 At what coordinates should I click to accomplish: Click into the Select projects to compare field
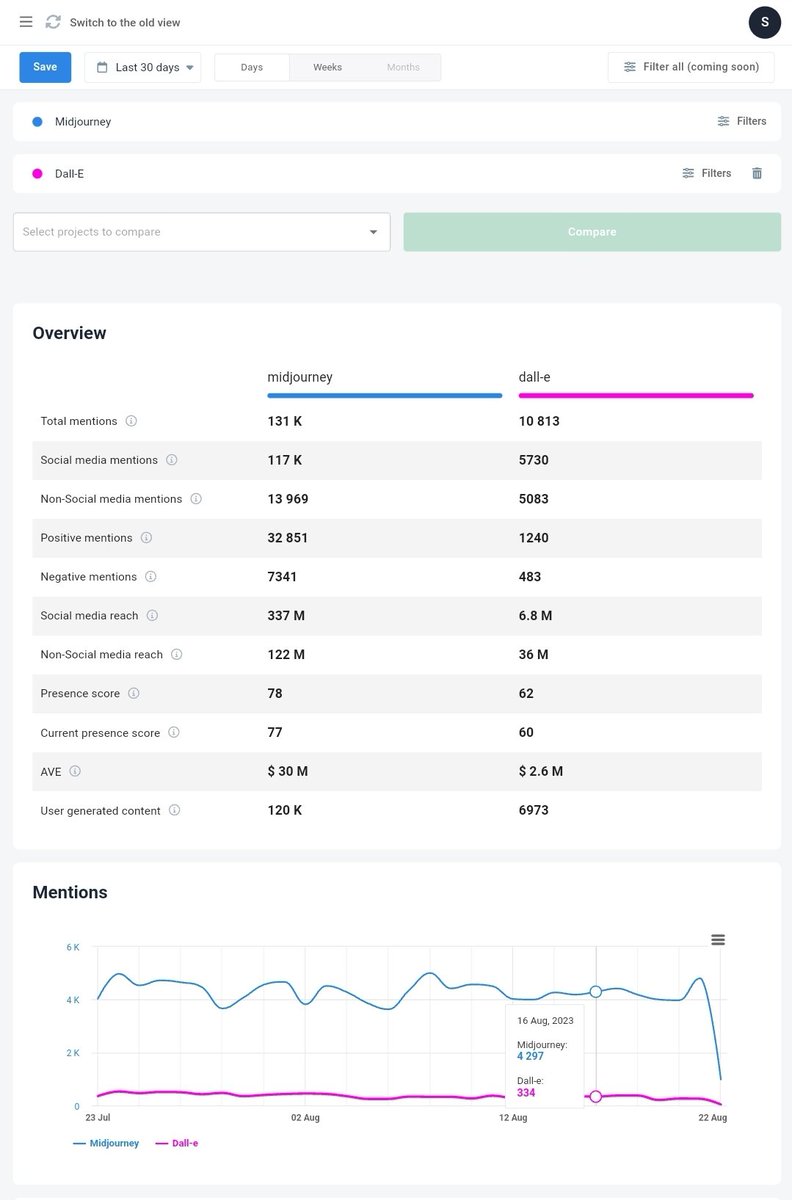(202, 232)
